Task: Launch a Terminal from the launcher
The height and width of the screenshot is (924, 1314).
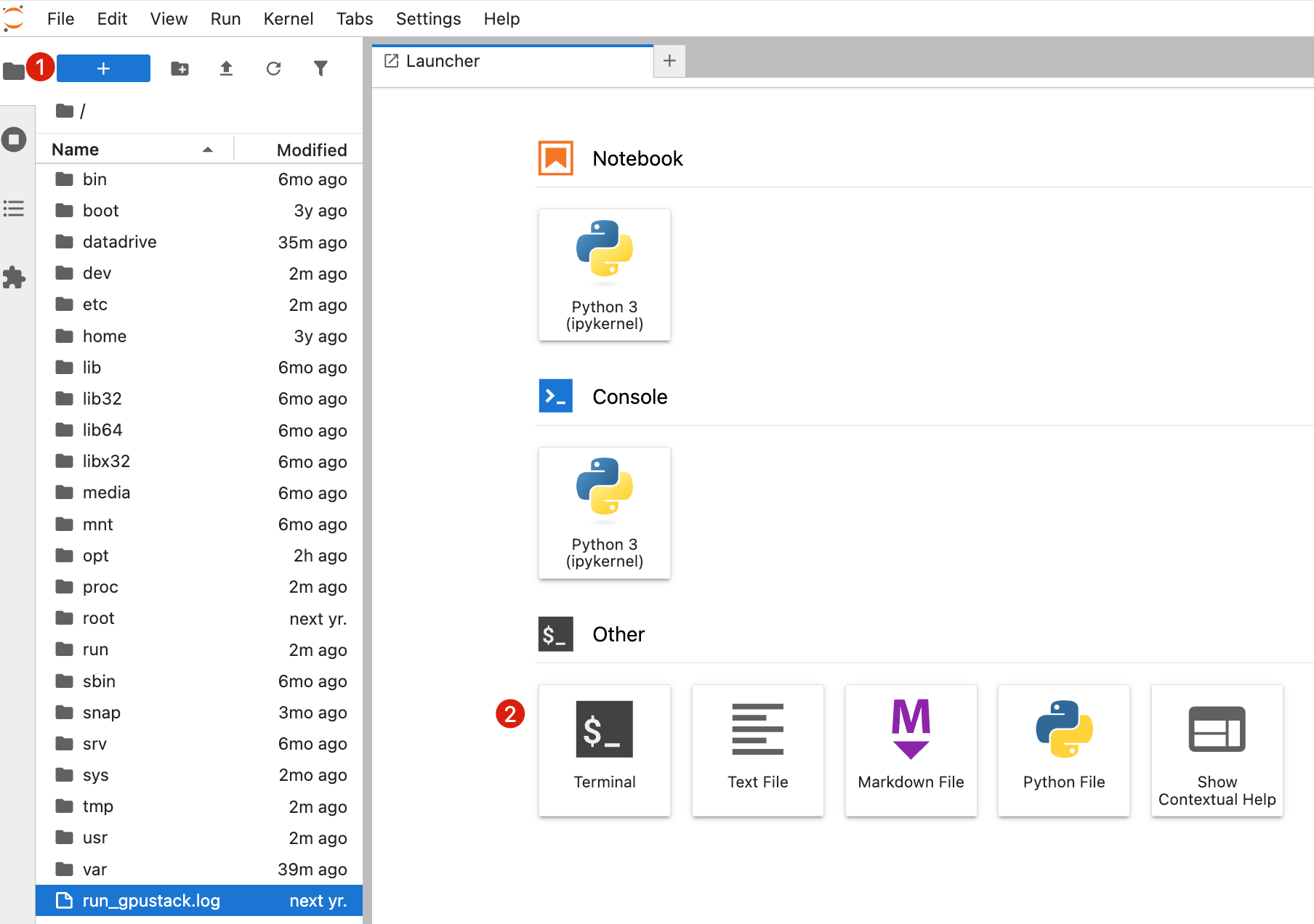Action: pyautogui.click(x=604, y=750)
